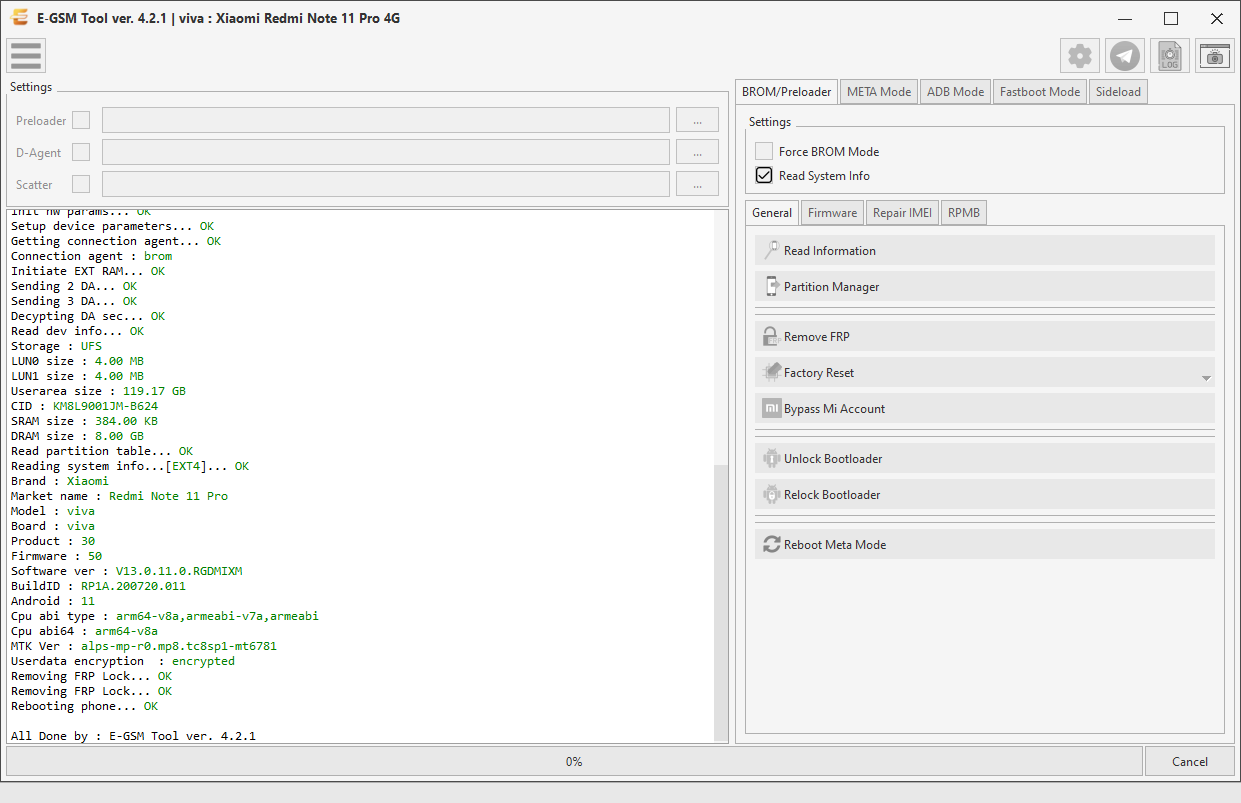Viewport: 1241px width, 803px height.
Task: Click the Factory Reset button
Action: [985, 372]
